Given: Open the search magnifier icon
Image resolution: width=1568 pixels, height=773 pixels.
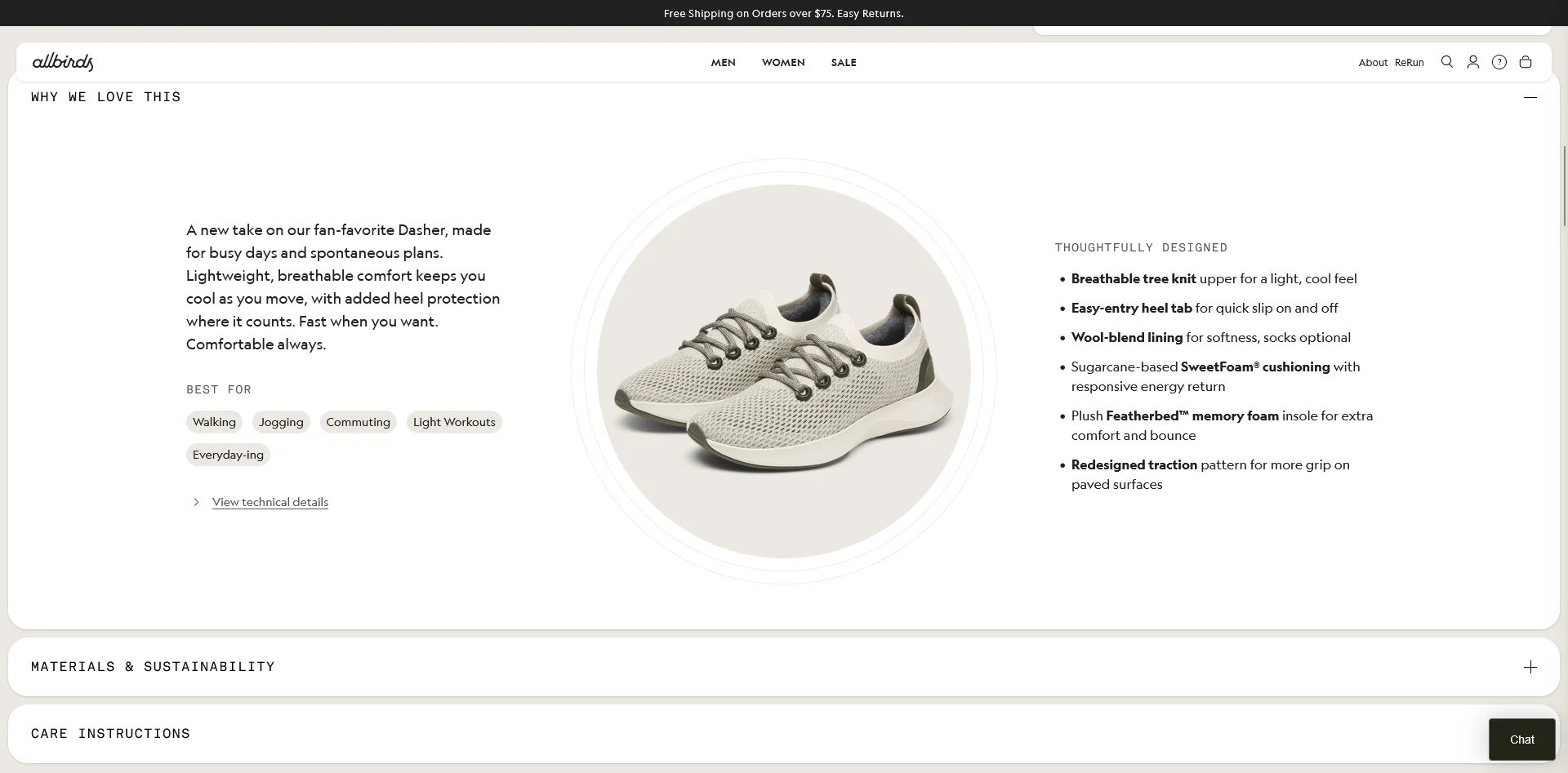Looking at the screenshot, I should point(1447,62).
